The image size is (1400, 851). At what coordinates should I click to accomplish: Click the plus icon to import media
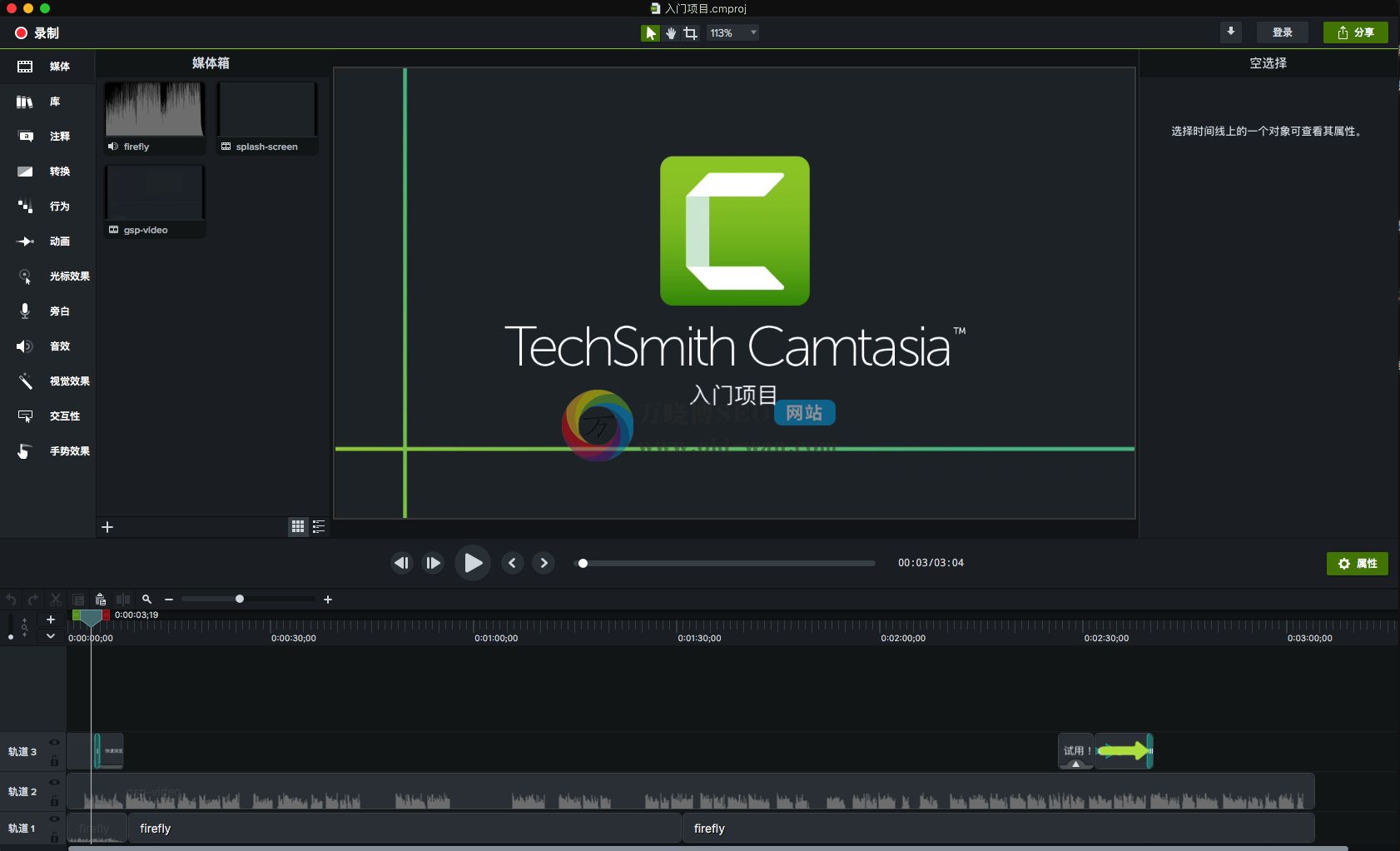(107, 527)
